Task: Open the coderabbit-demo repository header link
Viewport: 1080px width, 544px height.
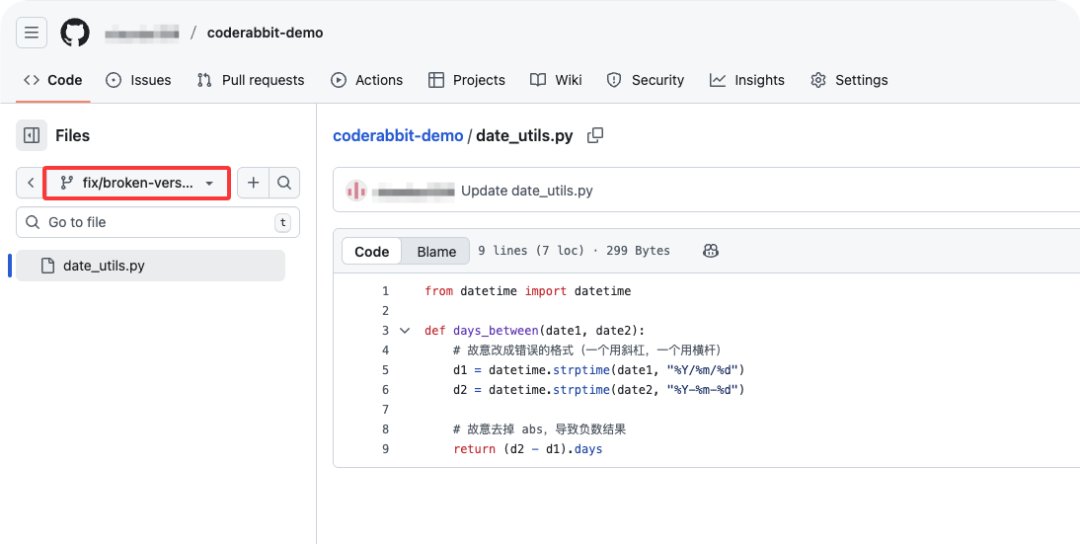Action: [x=264, y=32]
